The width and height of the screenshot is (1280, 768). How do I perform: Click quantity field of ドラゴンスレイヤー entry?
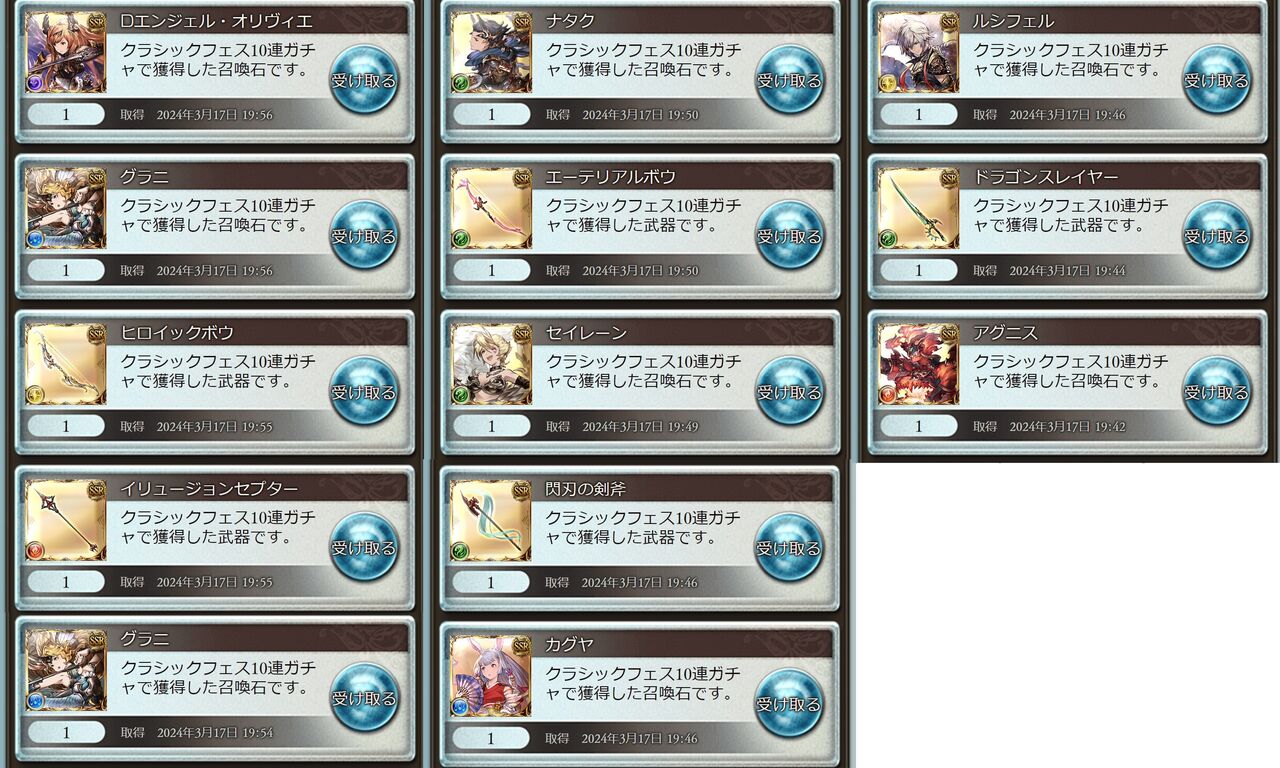pos(918,270)
